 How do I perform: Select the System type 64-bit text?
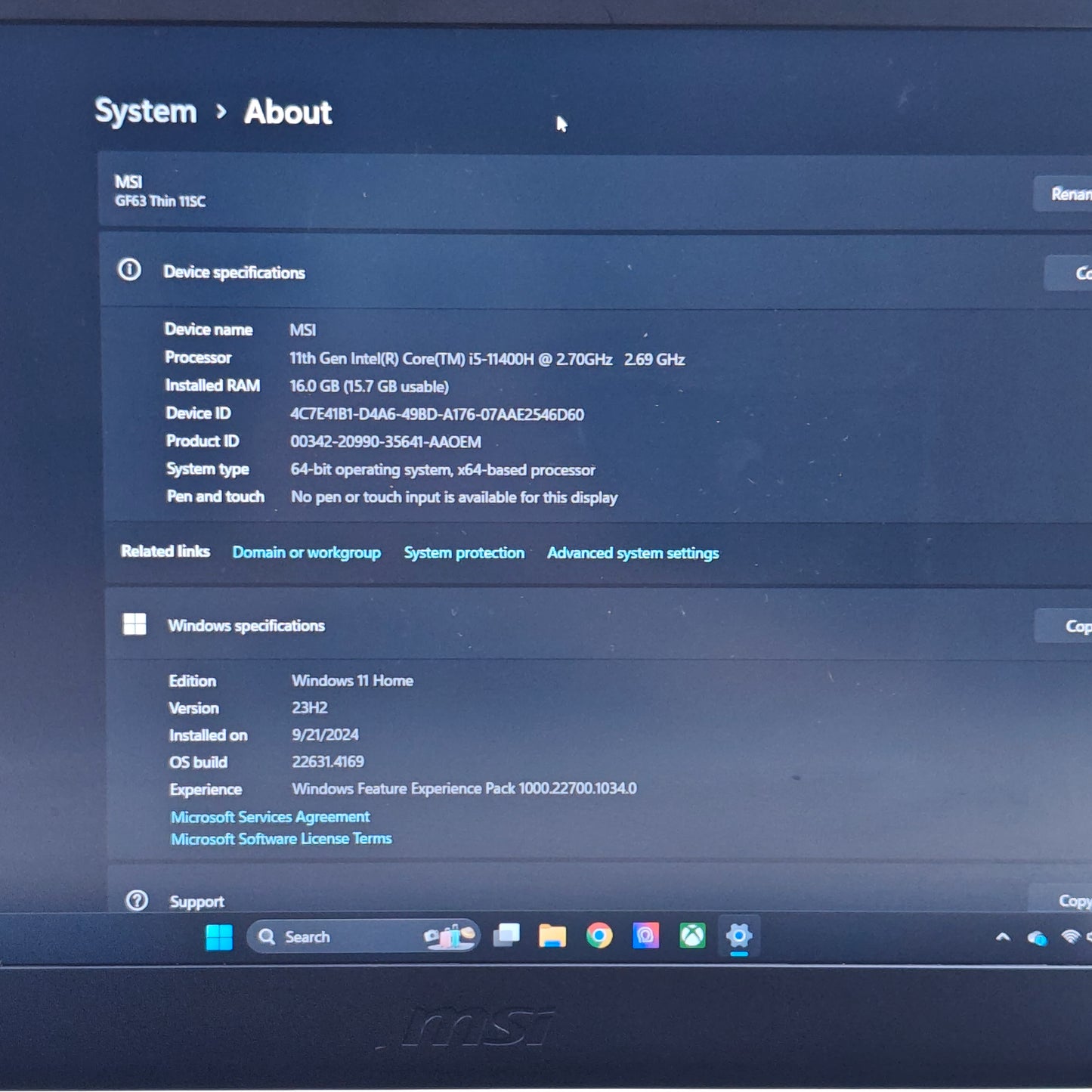click(443, 470)
